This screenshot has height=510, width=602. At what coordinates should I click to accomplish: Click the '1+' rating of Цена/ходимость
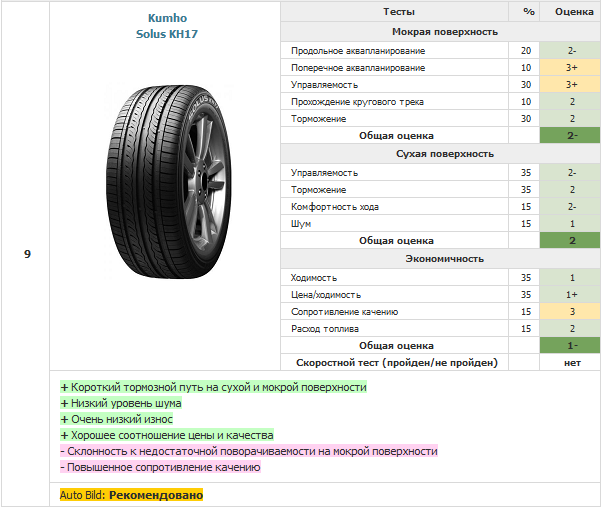(x=572, y=295)
